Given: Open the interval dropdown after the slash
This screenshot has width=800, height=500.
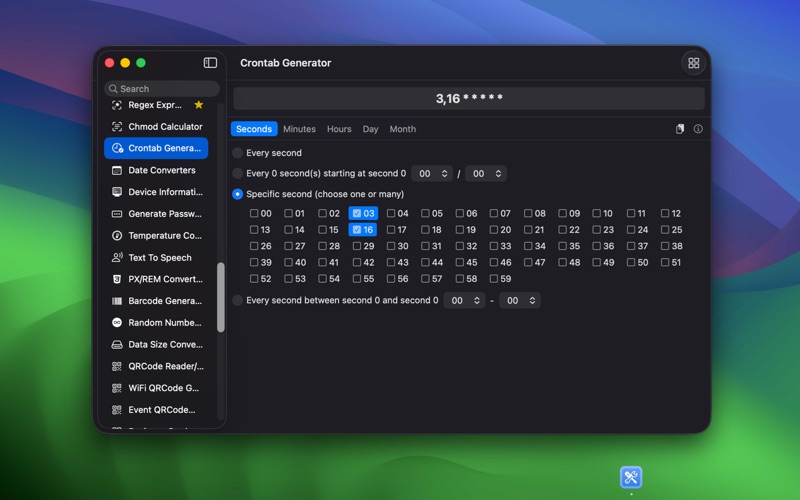Looking at the screenshot, I should pos(486,174).
